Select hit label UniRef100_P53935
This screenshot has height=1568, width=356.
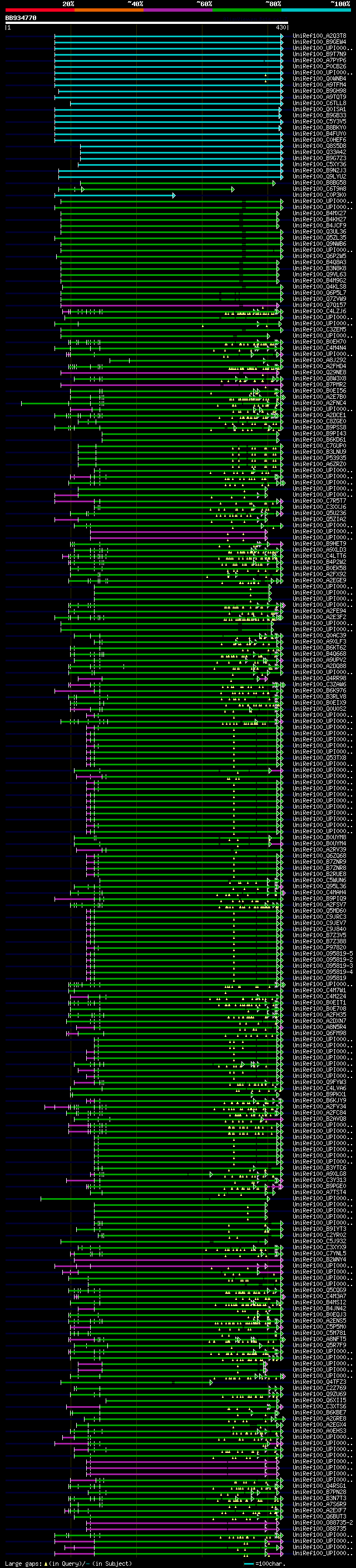tap(319, 458)
